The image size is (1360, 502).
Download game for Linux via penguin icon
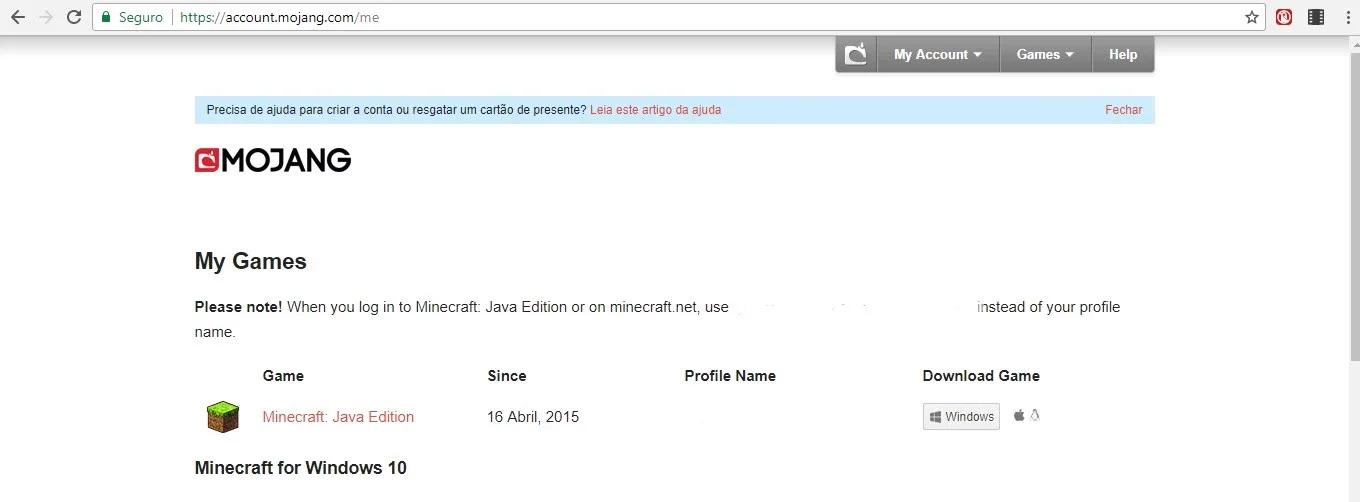coord(1035,415)
